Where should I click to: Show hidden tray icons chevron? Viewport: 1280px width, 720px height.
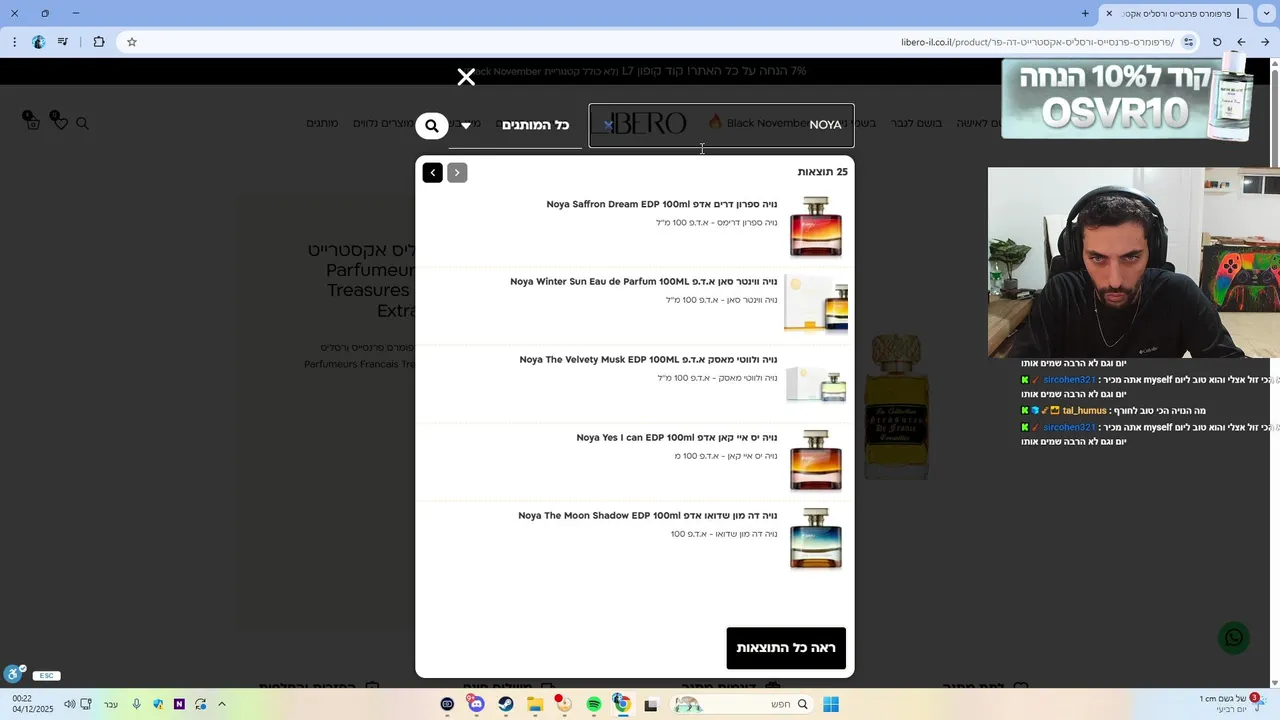pos(222,704)
